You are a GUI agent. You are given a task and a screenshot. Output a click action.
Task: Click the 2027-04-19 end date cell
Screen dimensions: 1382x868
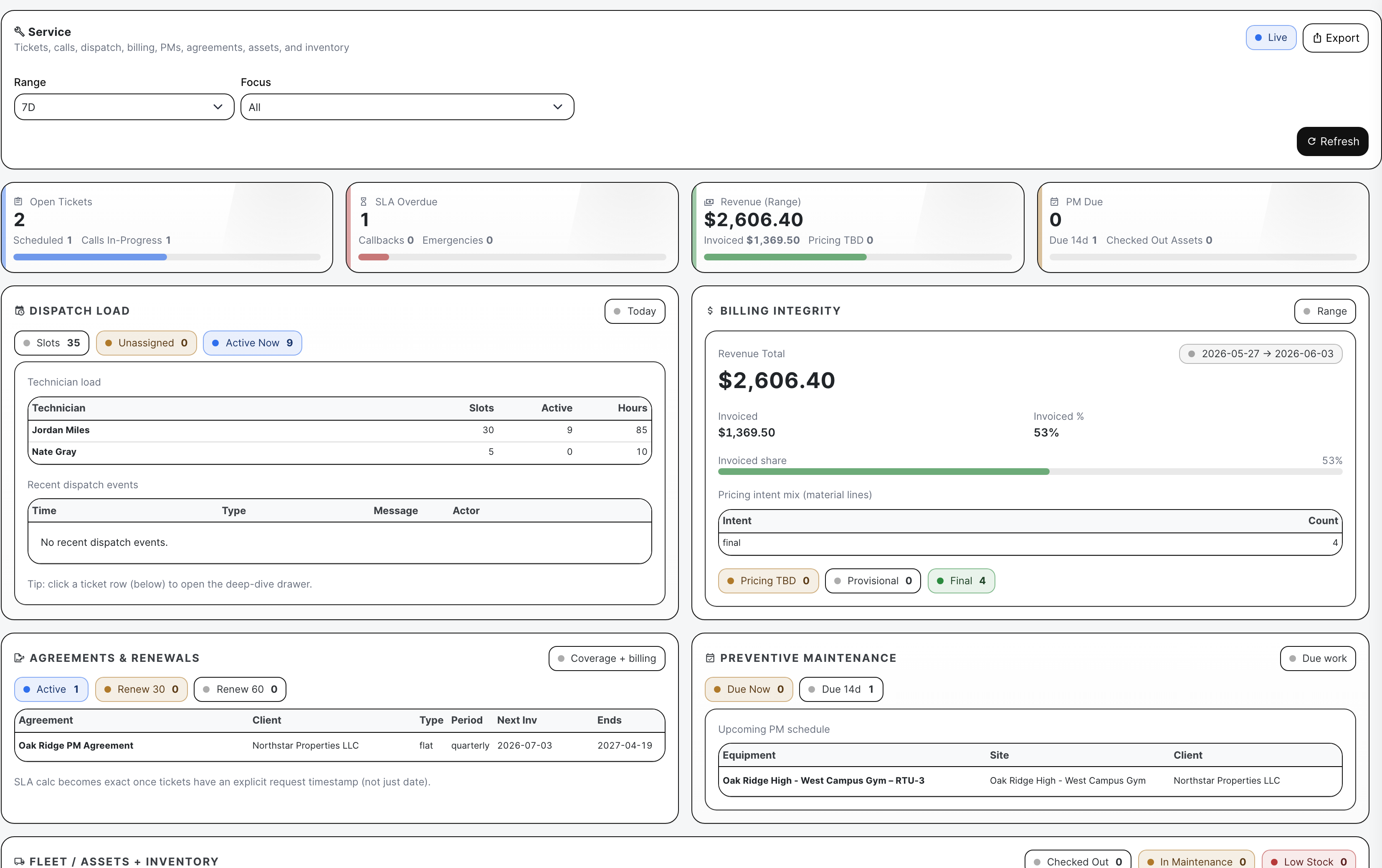coord(625,746)
